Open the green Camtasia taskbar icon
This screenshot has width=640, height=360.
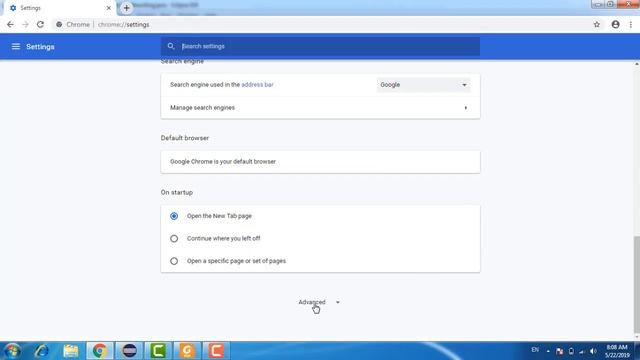click(x=158, y=351)
